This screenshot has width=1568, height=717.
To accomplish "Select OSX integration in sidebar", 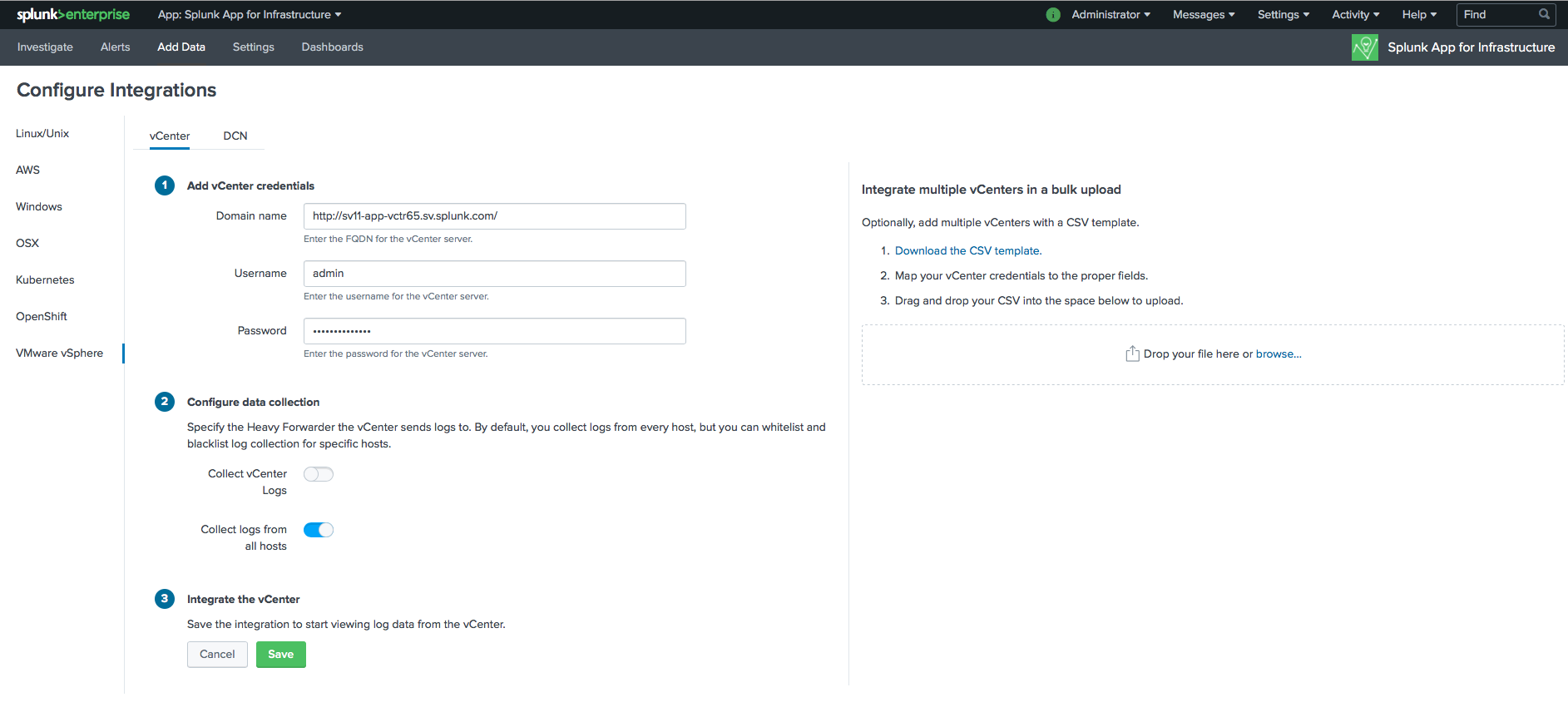I will [27, 243].
